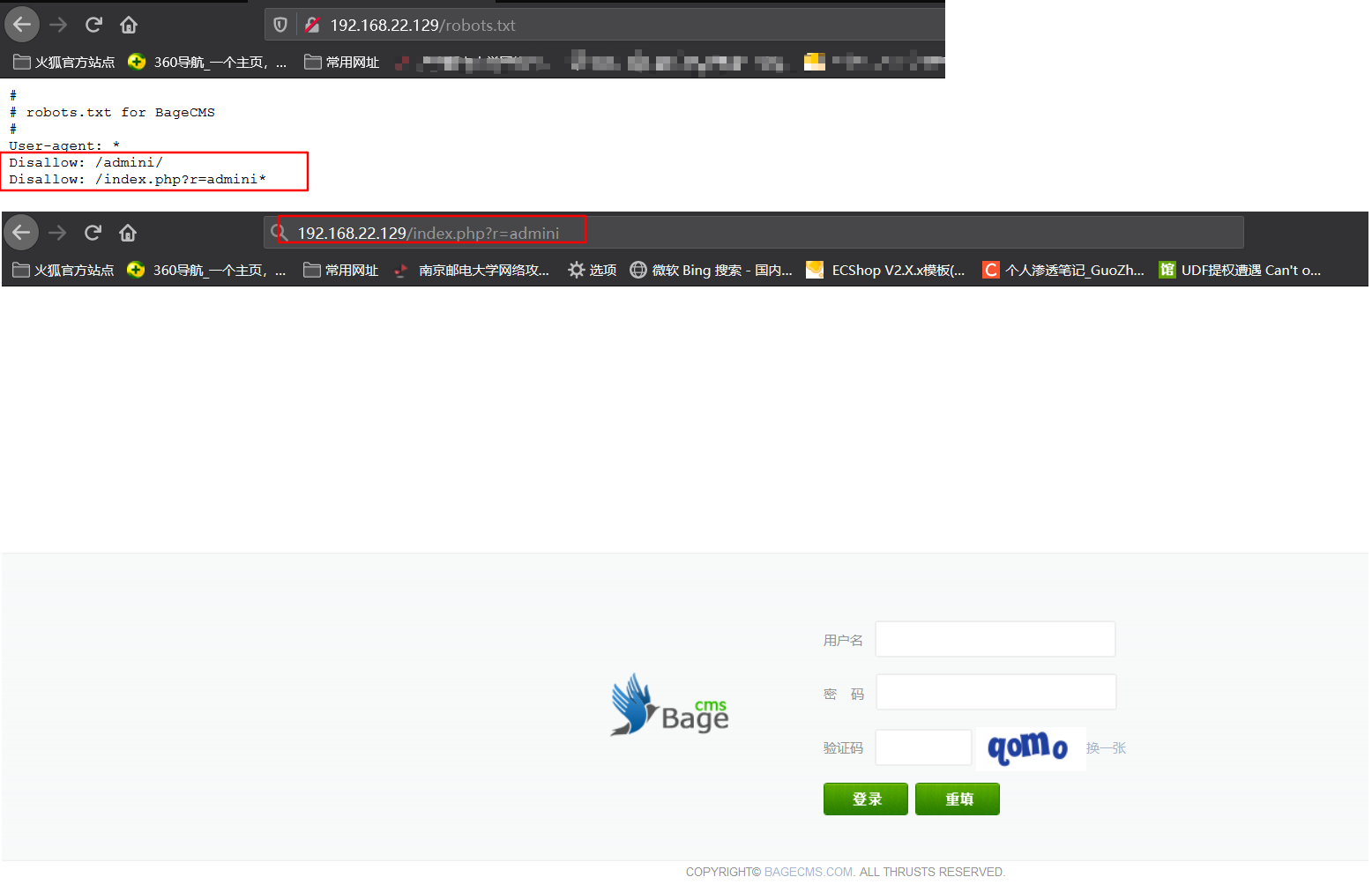Open 360导航 bookmark in admini login window

(x=206, y=270)
